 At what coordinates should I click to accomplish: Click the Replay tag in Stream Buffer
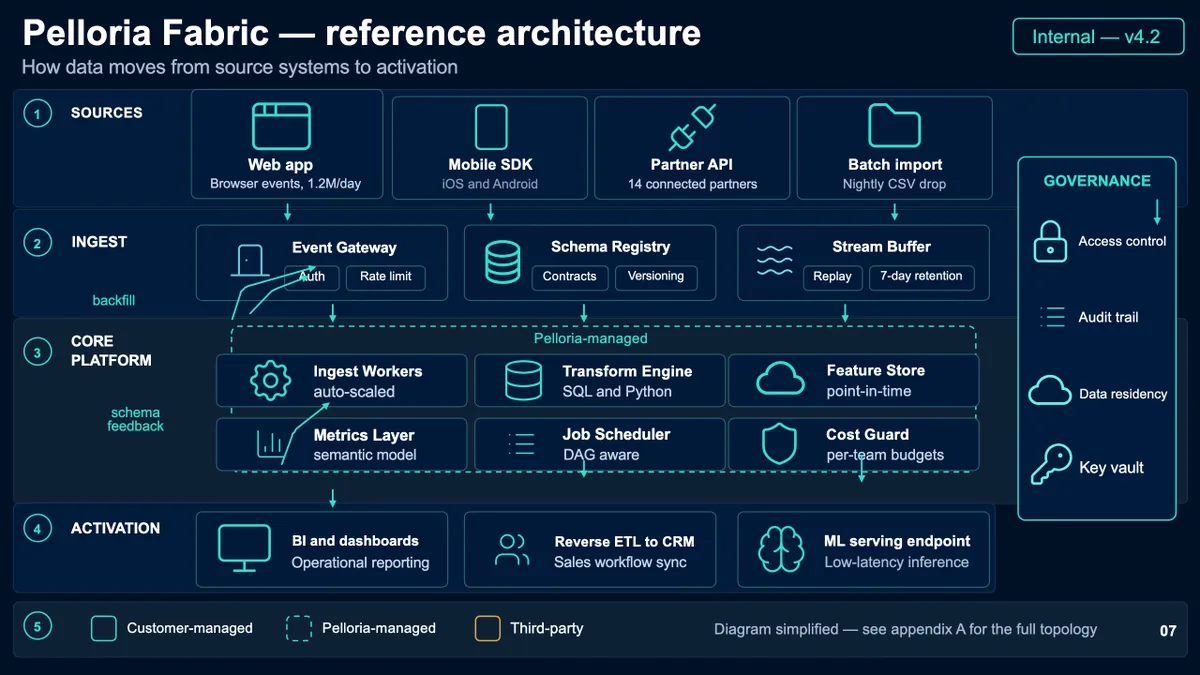click(x=833, y=277)
